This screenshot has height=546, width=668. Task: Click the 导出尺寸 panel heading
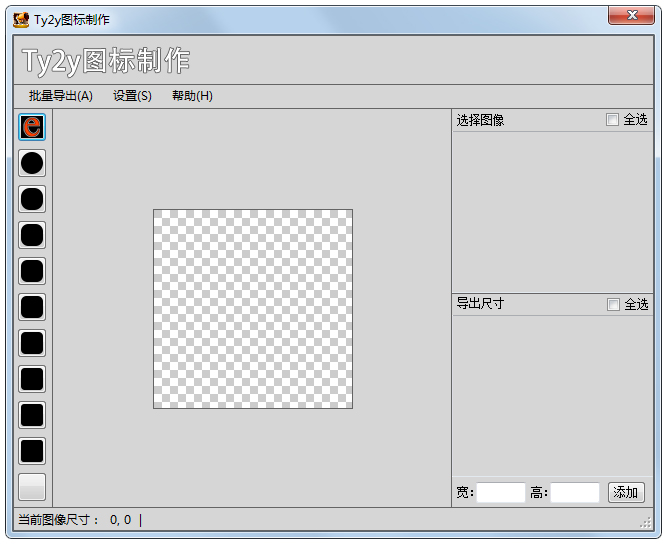pos(480,304)
